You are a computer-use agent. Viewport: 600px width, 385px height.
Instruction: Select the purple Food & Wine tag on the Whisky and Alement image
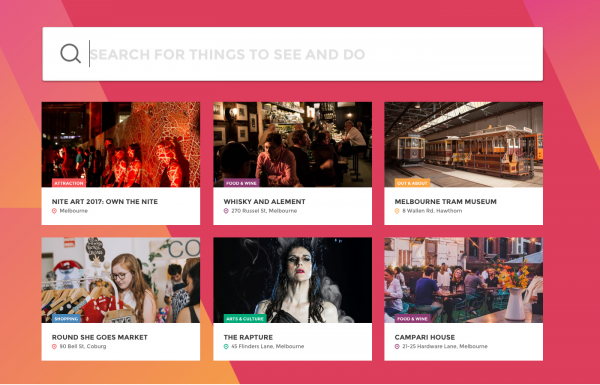pyautogui.click(x=241, y=183)
